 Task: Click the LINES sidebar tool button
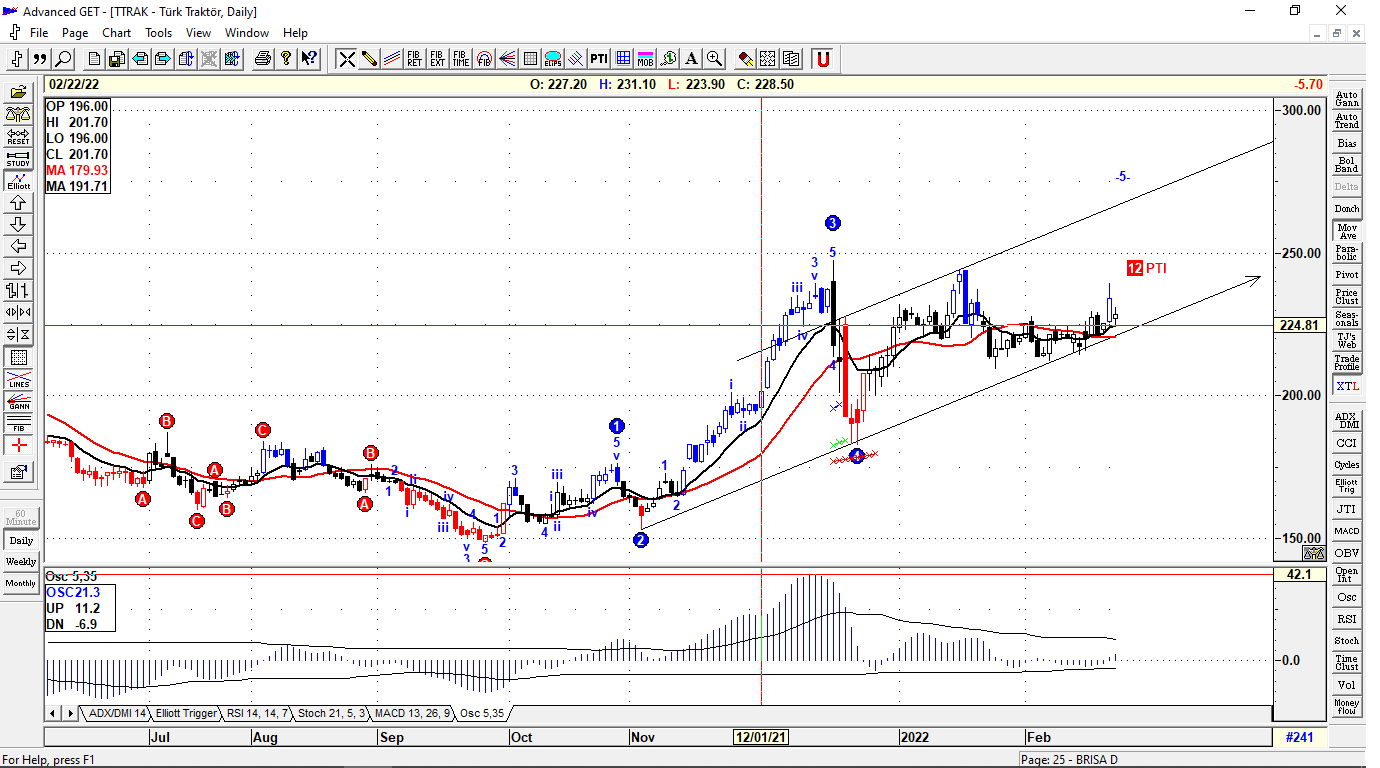[18, 379]
